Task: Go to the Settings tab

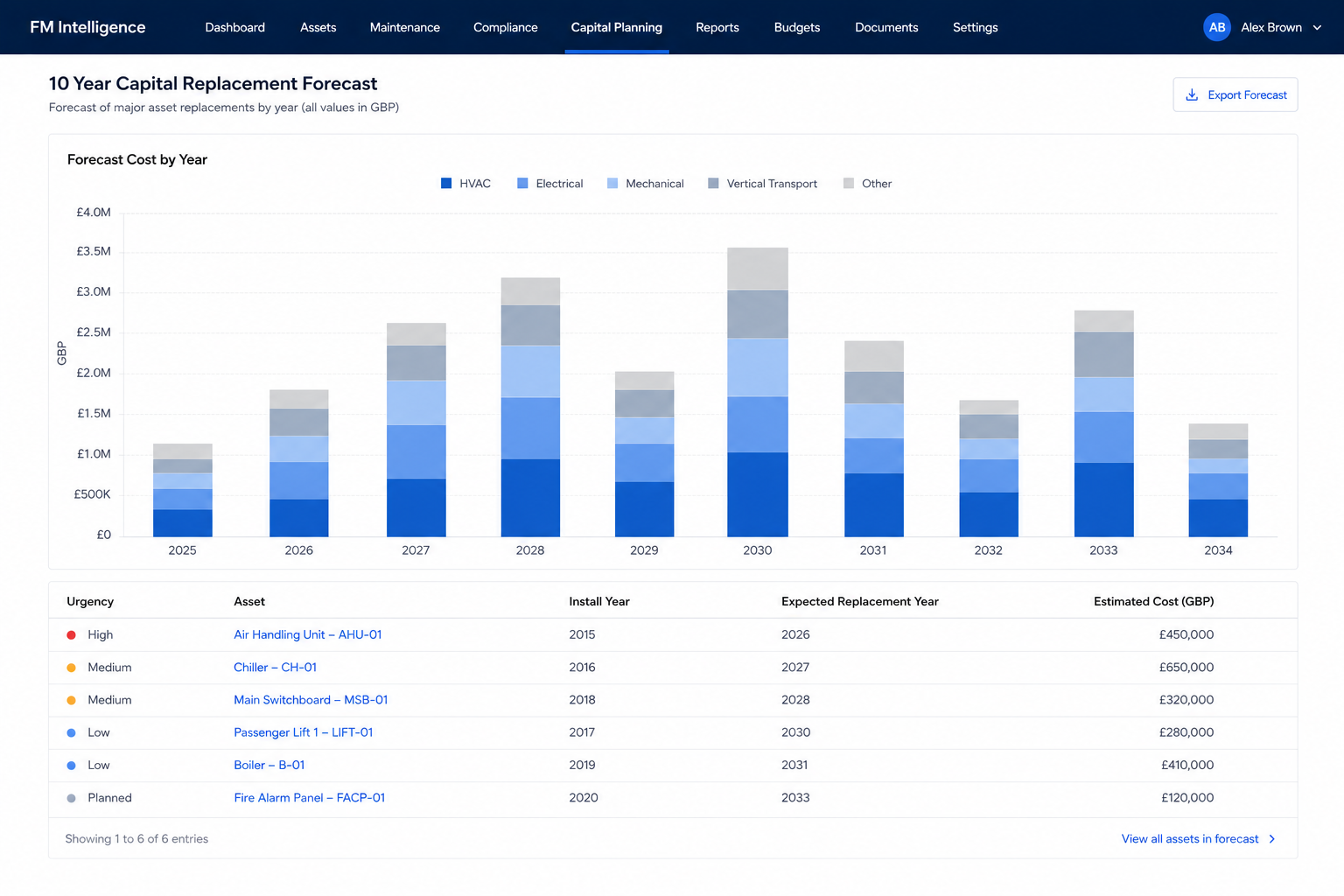Action: (975, 27)
